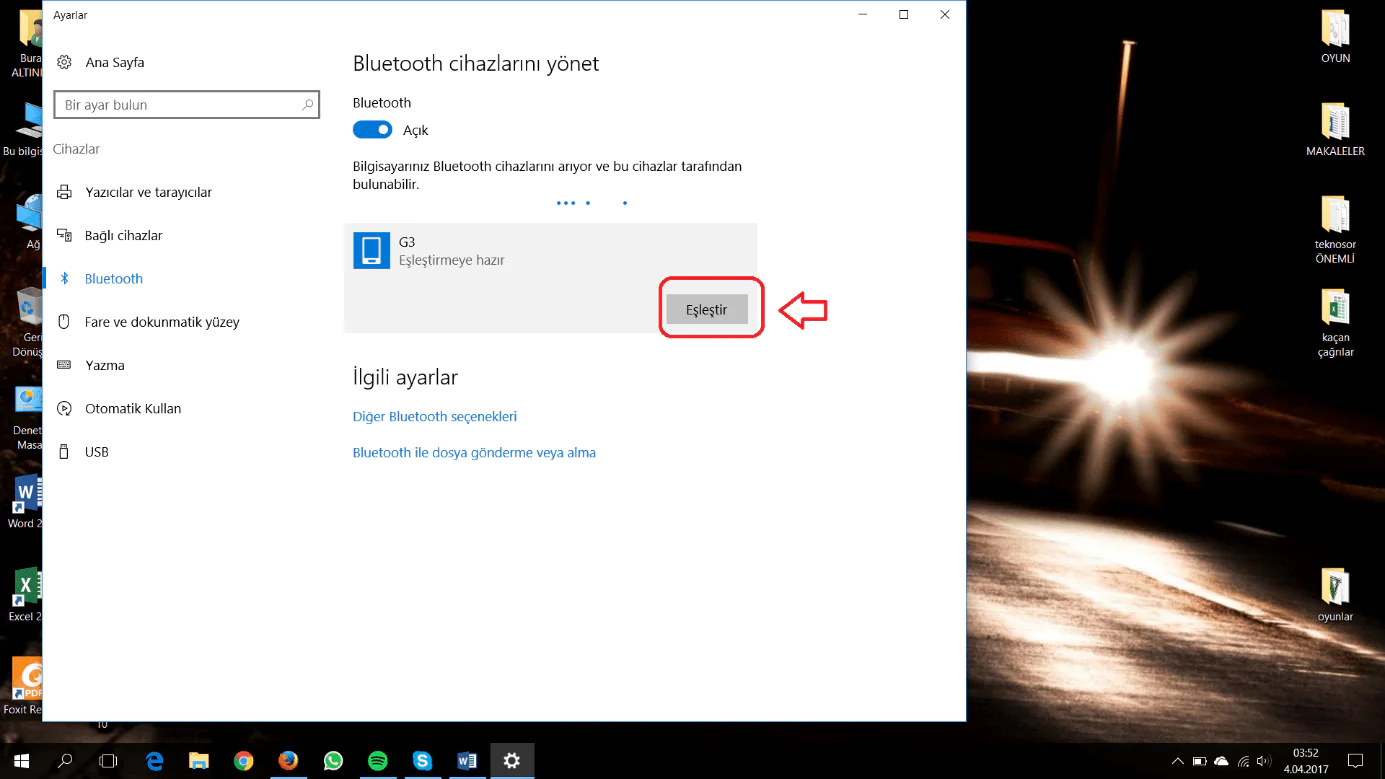1385x779 pixels.
Task: Click the printer icon in sidebar
Action: pos(65,192)
